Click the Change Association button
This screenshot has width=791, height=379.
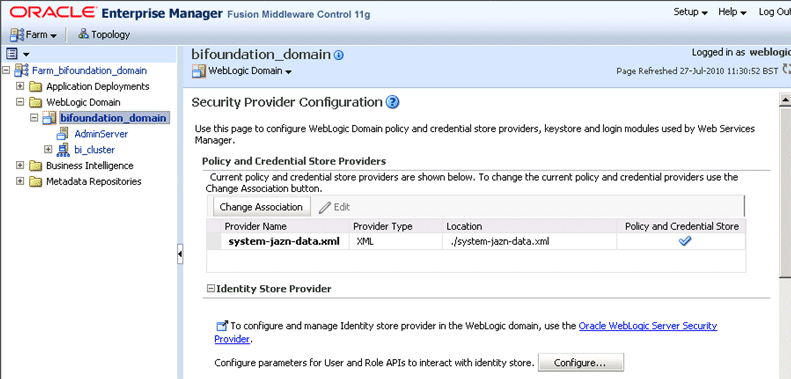pos(261,207)
